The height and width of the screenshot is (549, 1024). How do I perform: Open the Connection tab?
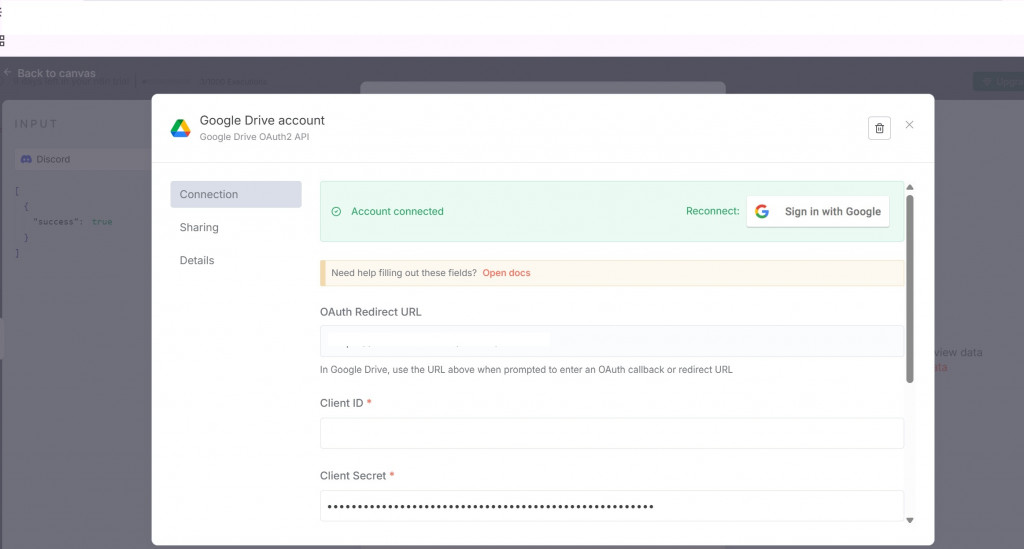click(x=236, y=195)
